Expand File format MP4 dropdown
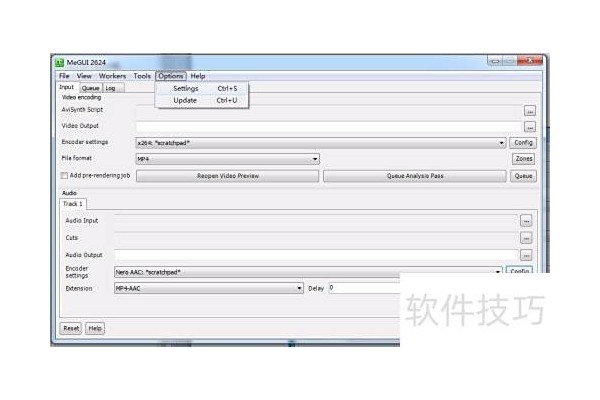 pos(315,159)
